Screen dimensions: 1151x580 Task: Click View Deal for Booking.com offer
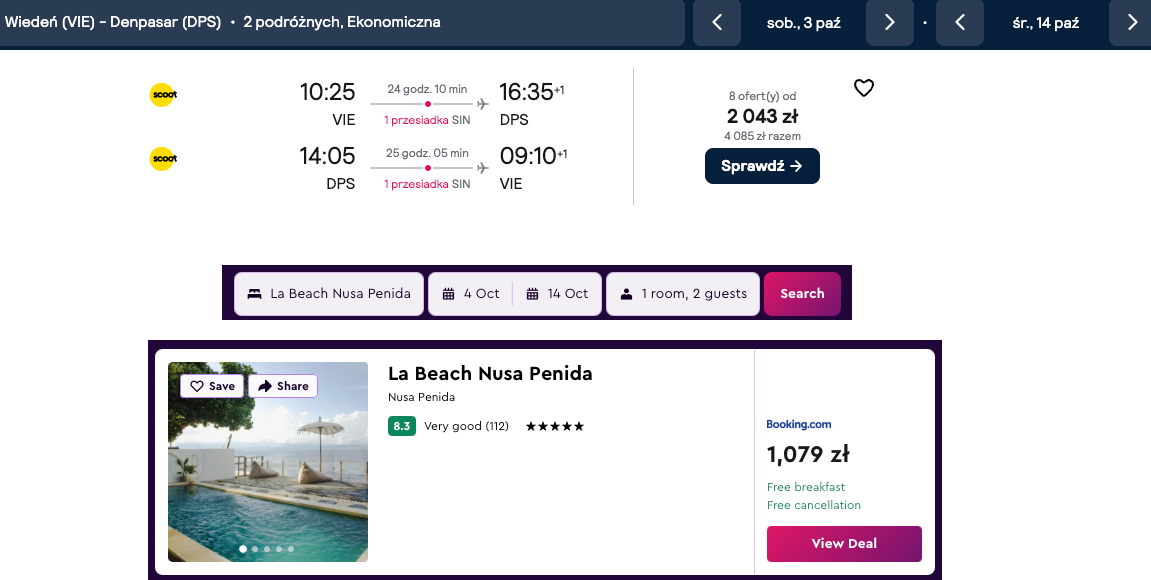click(844, 544)
